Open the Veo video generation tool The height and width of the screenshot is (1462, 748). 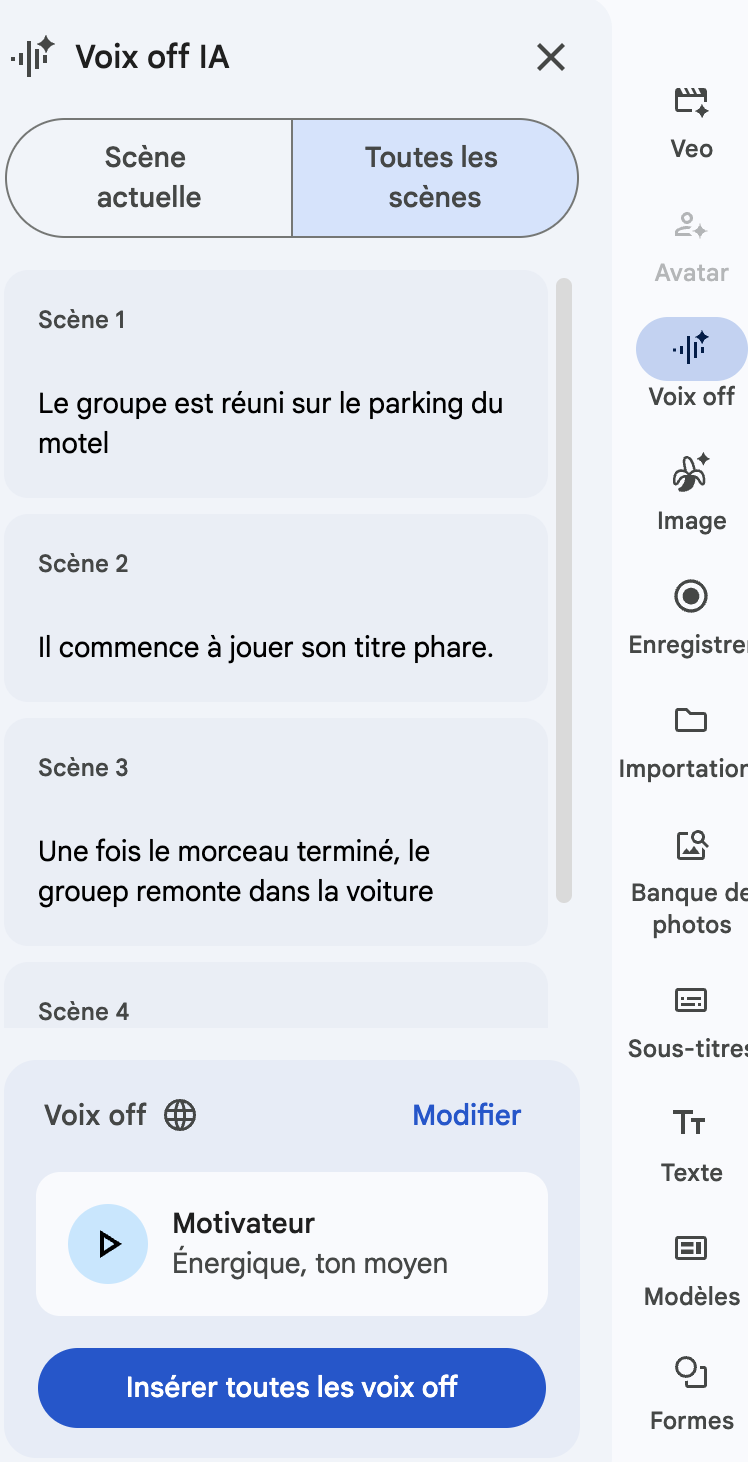[x=691, y=102]
